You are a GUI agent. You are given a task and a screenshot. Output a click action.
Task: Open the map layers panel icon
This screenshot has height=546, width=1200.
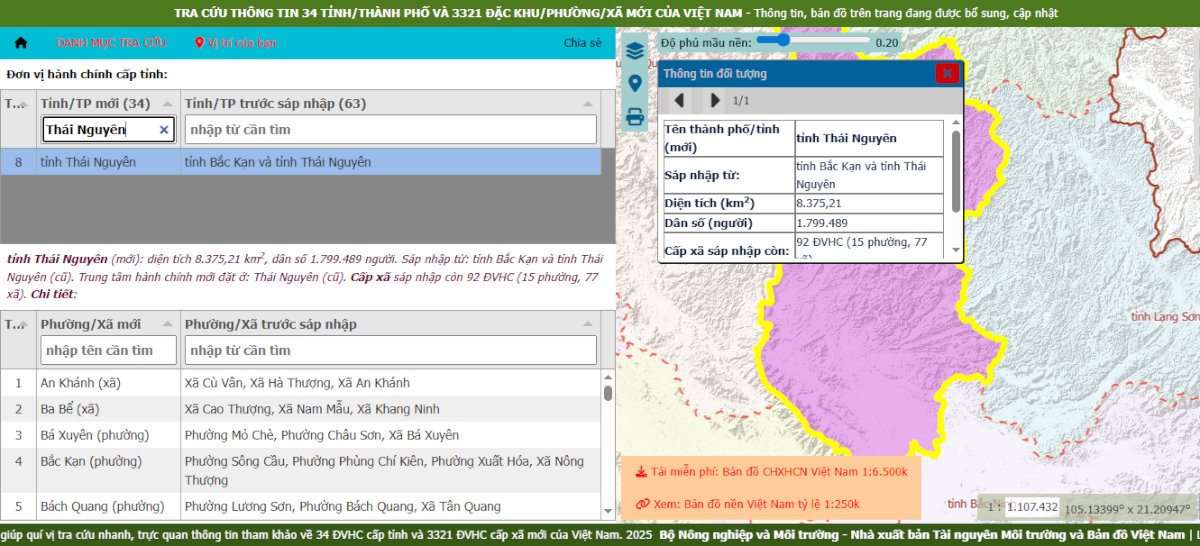[634, 51]
